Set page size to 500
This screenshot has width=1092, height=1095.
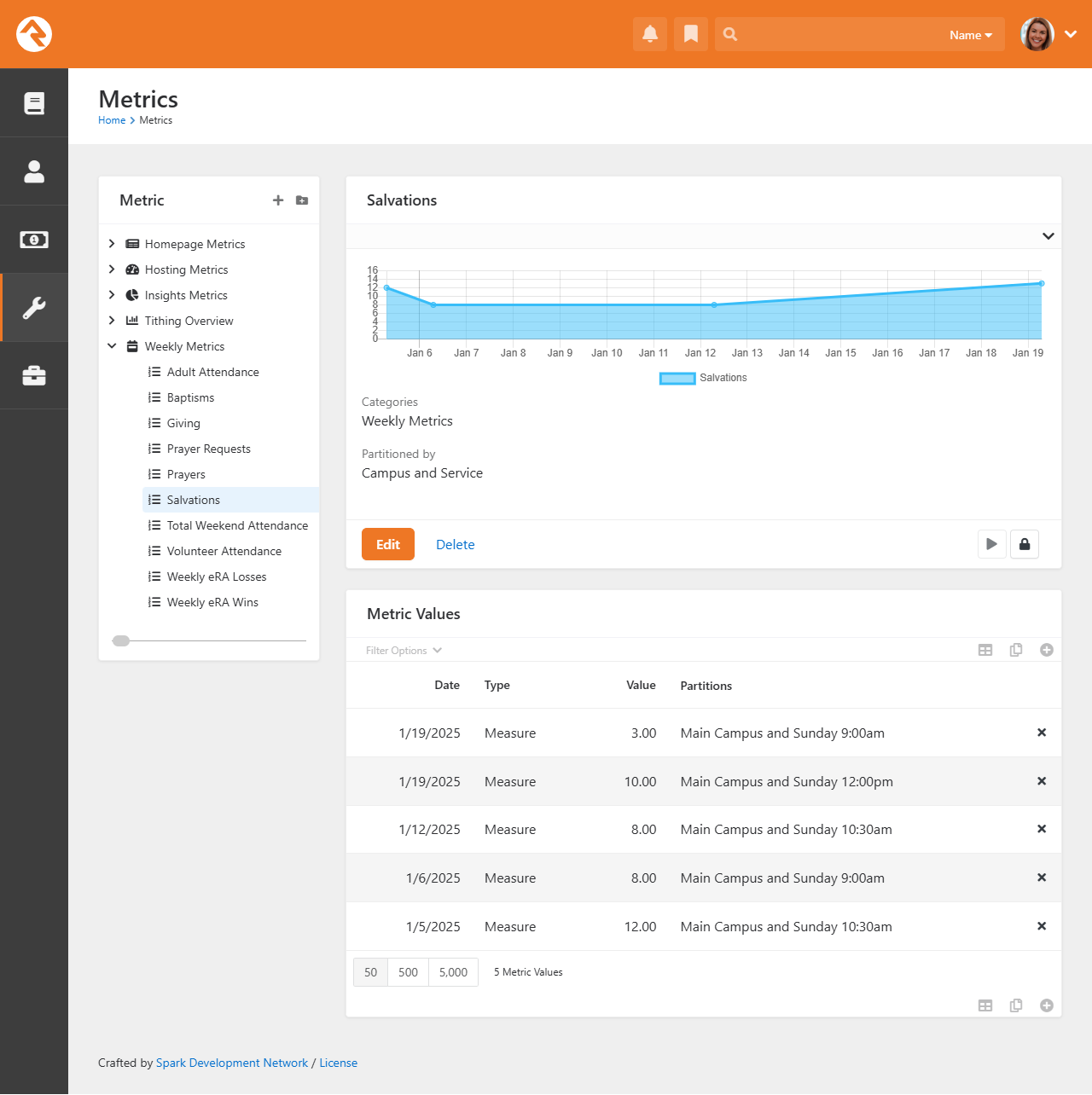(409, 972)
